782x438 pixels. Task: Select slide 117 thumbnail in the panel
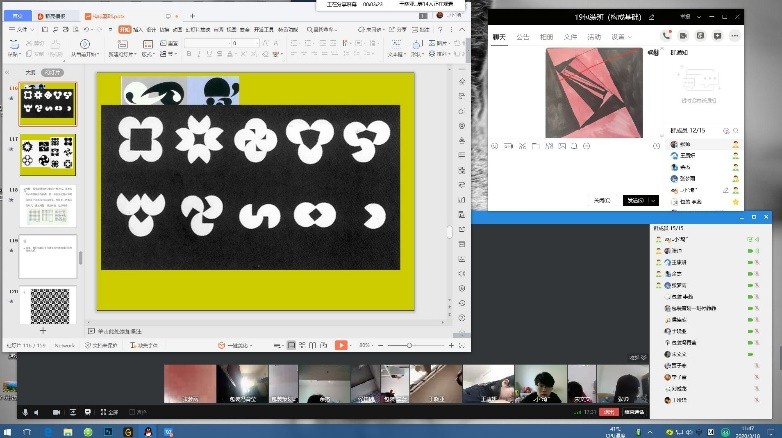[x=48, y=155]
